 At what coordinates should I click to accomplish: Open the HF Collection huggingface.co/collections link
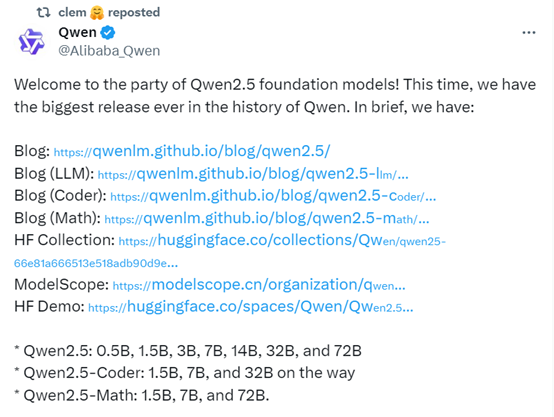282,241
